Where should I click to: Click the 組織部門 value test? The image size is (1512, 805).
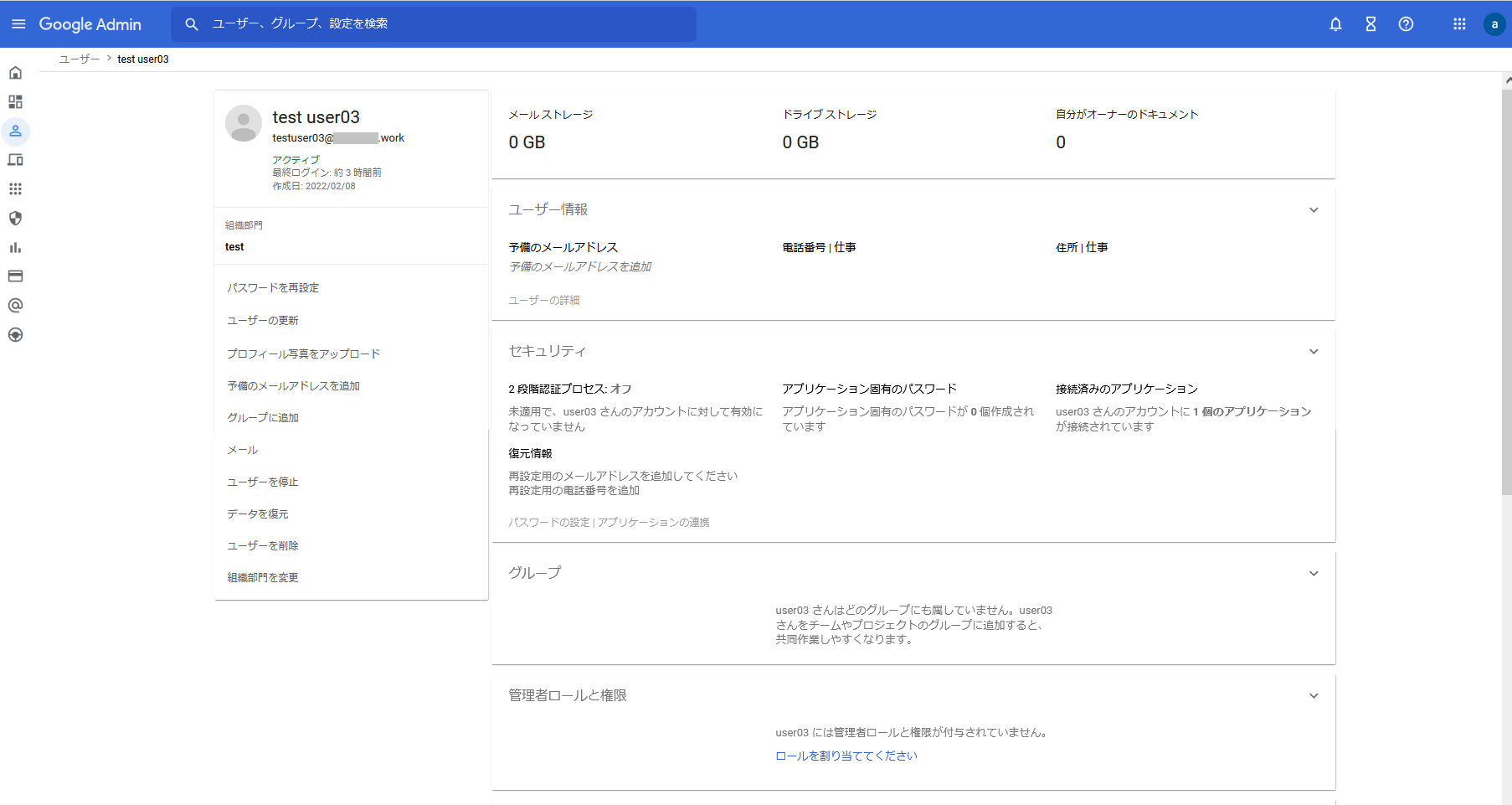tap(234, 247)
